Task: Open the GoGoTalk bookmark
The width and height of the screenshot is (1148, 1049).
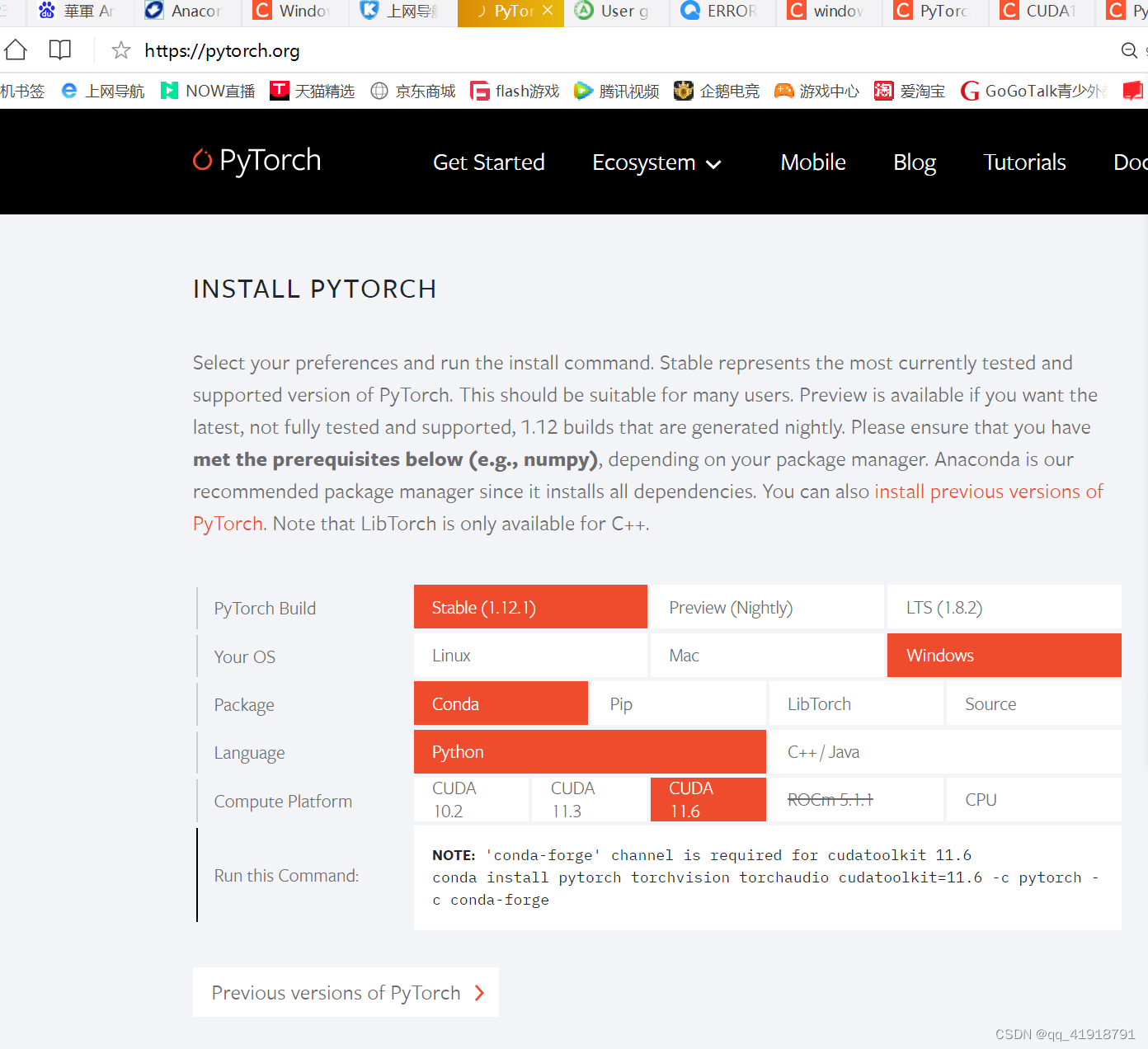Action: pyautogui.click(x=1033, y=91)
